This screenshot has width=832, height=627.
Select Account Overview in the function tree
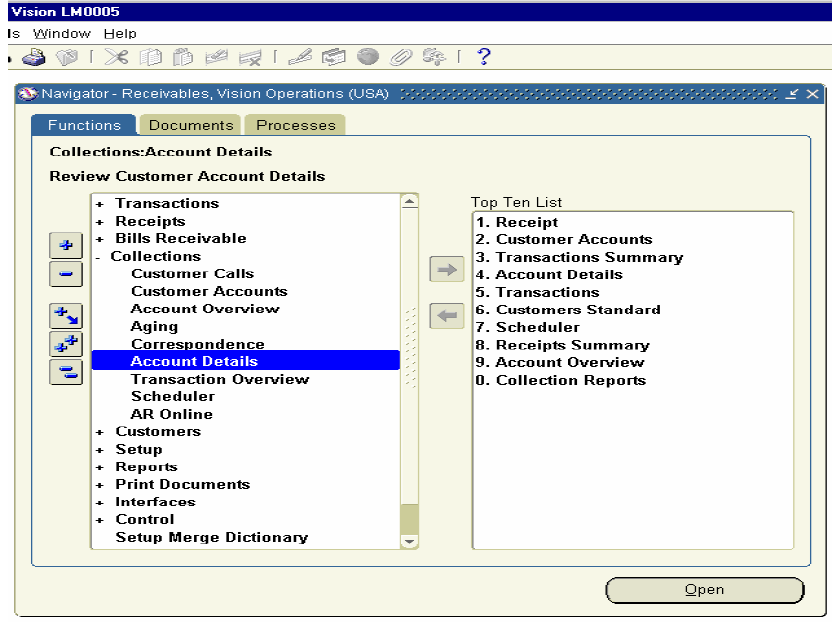pos(205,309)
